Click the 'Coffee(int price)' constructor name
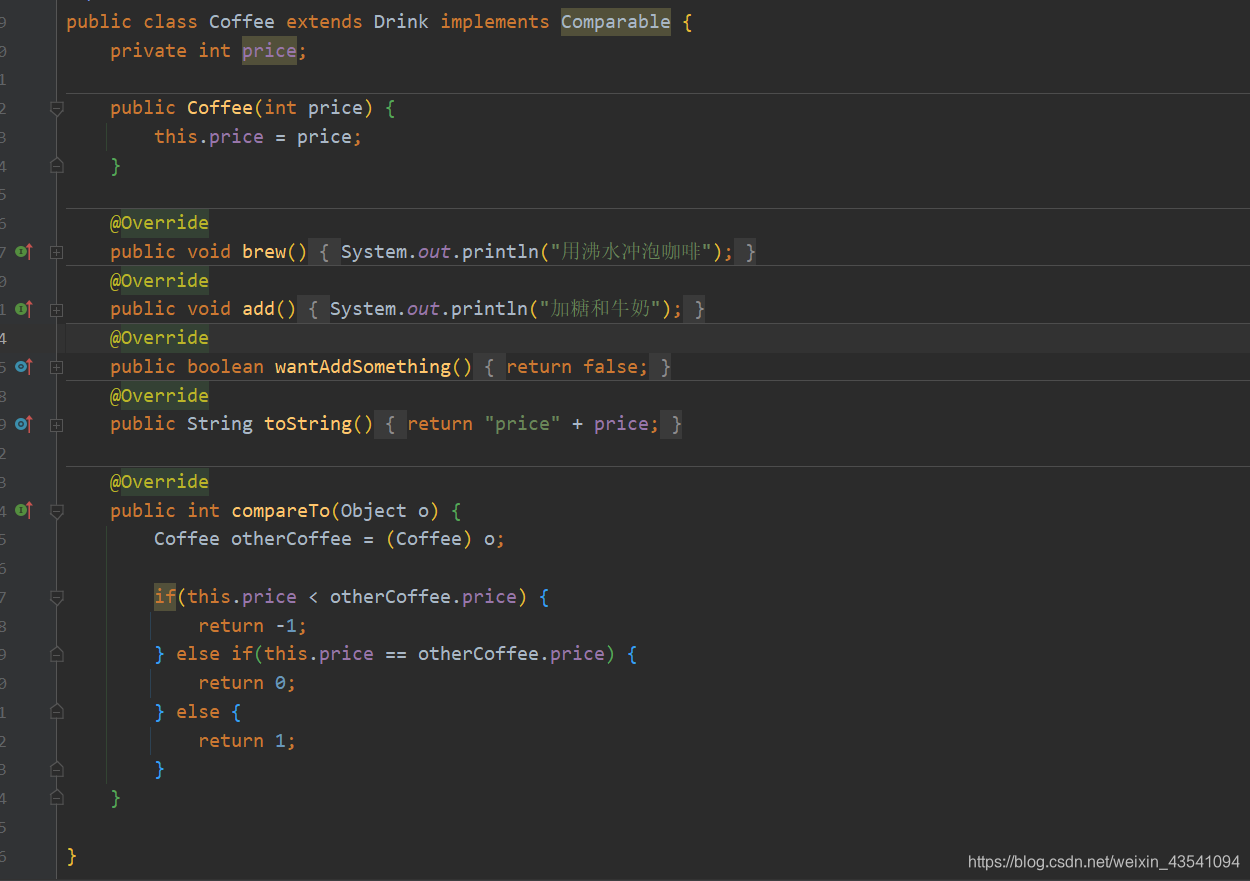This screenshot has width=1250, height=881. [x=220, y=108]
